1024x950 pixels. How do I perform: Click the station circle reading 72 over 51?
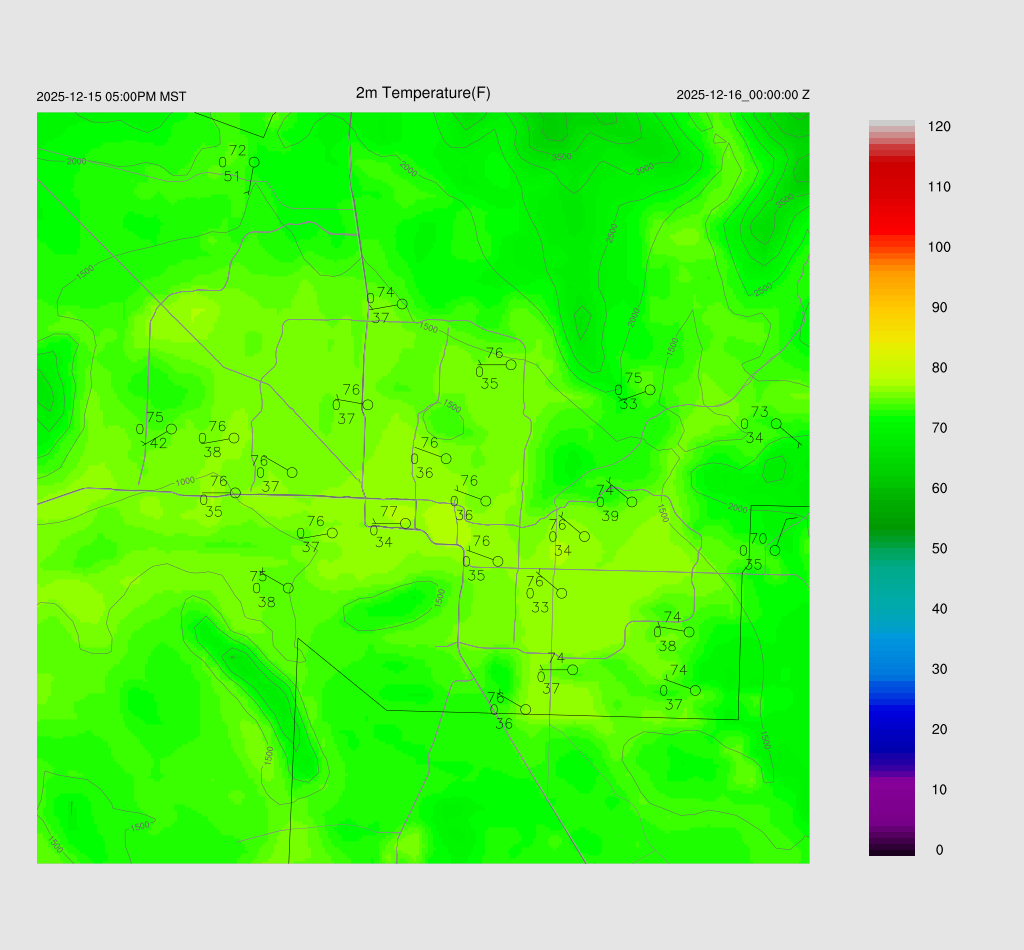pos(254,162)
